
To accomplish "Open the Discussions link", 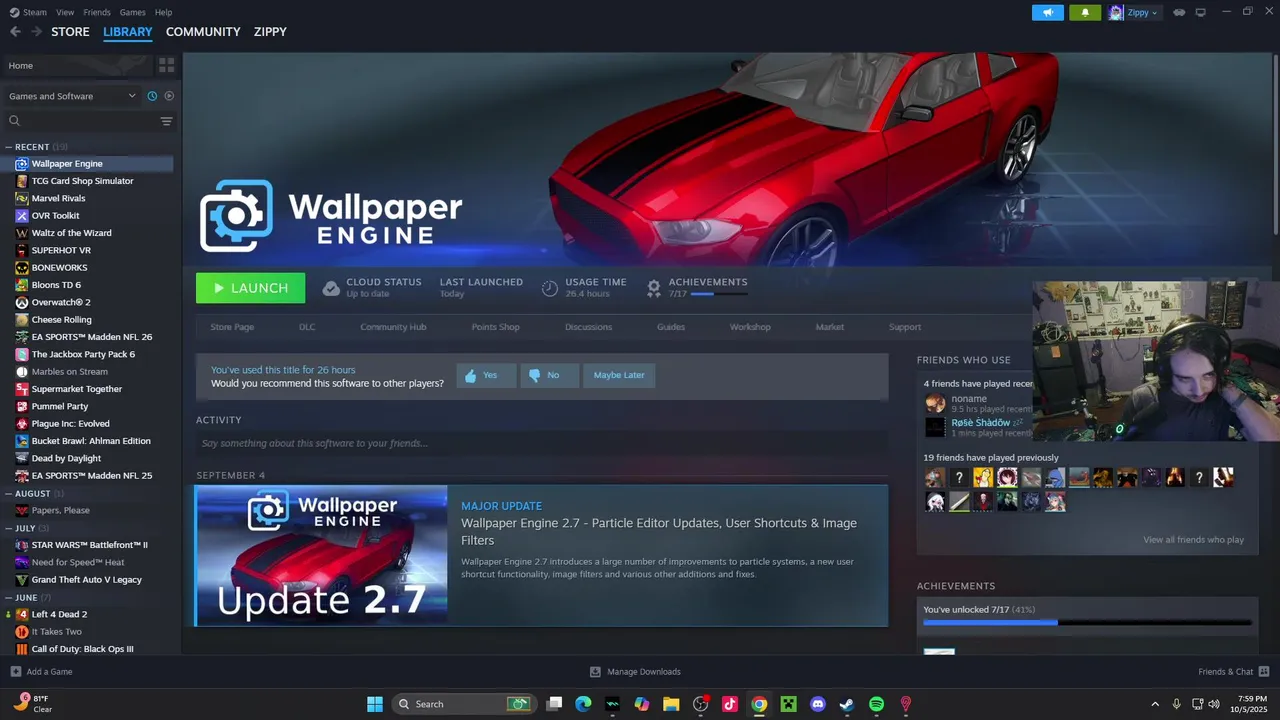I will click(x=588, y=327).
